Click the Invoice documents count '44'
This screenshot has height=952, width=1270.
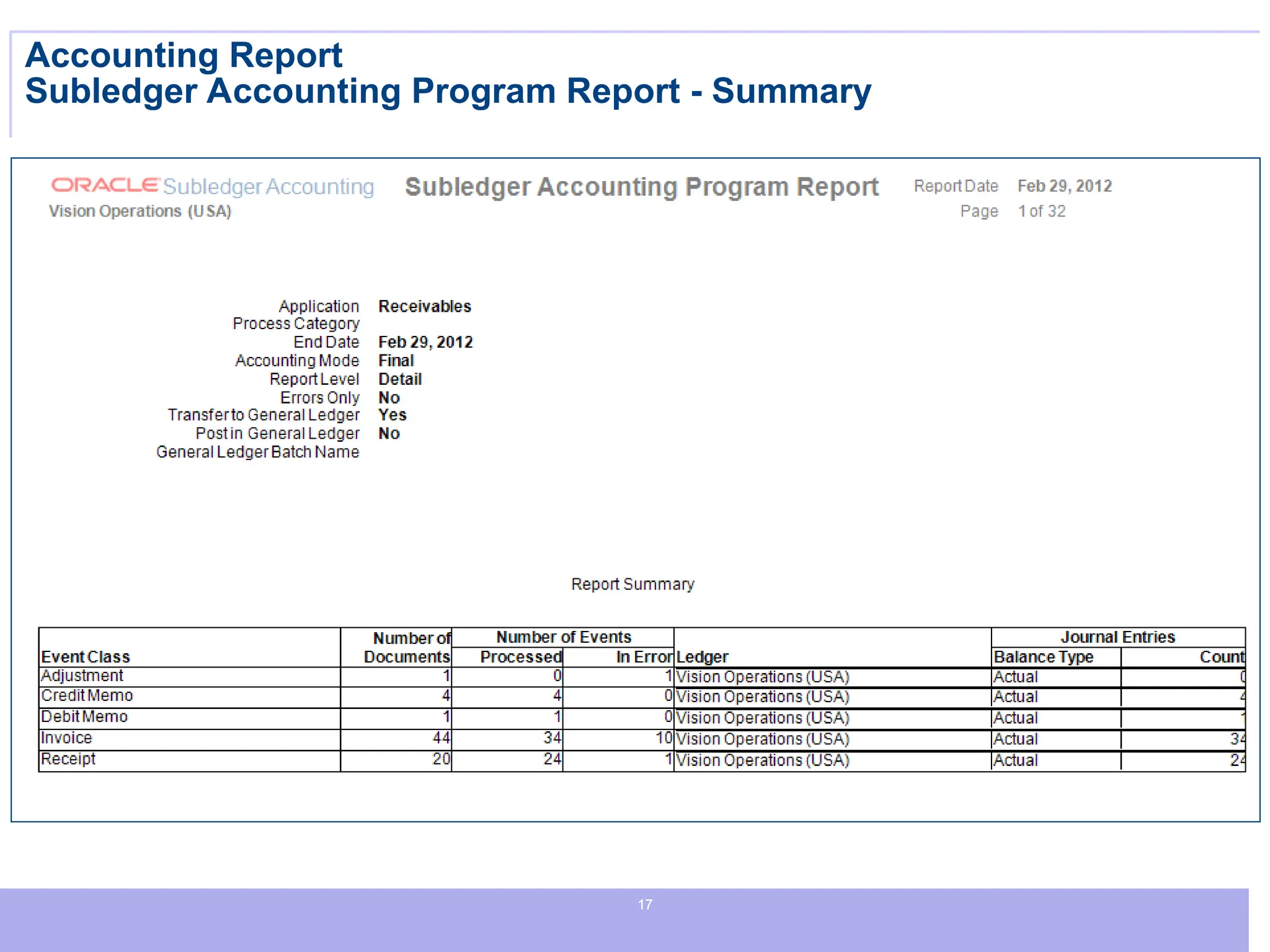click(x=441, y=738)
